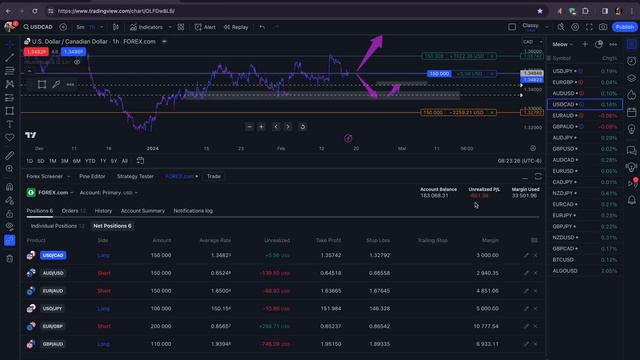This screenshot has height=360, width=640.
Task: Open the heart icons tool
Action: coord(9,138)
